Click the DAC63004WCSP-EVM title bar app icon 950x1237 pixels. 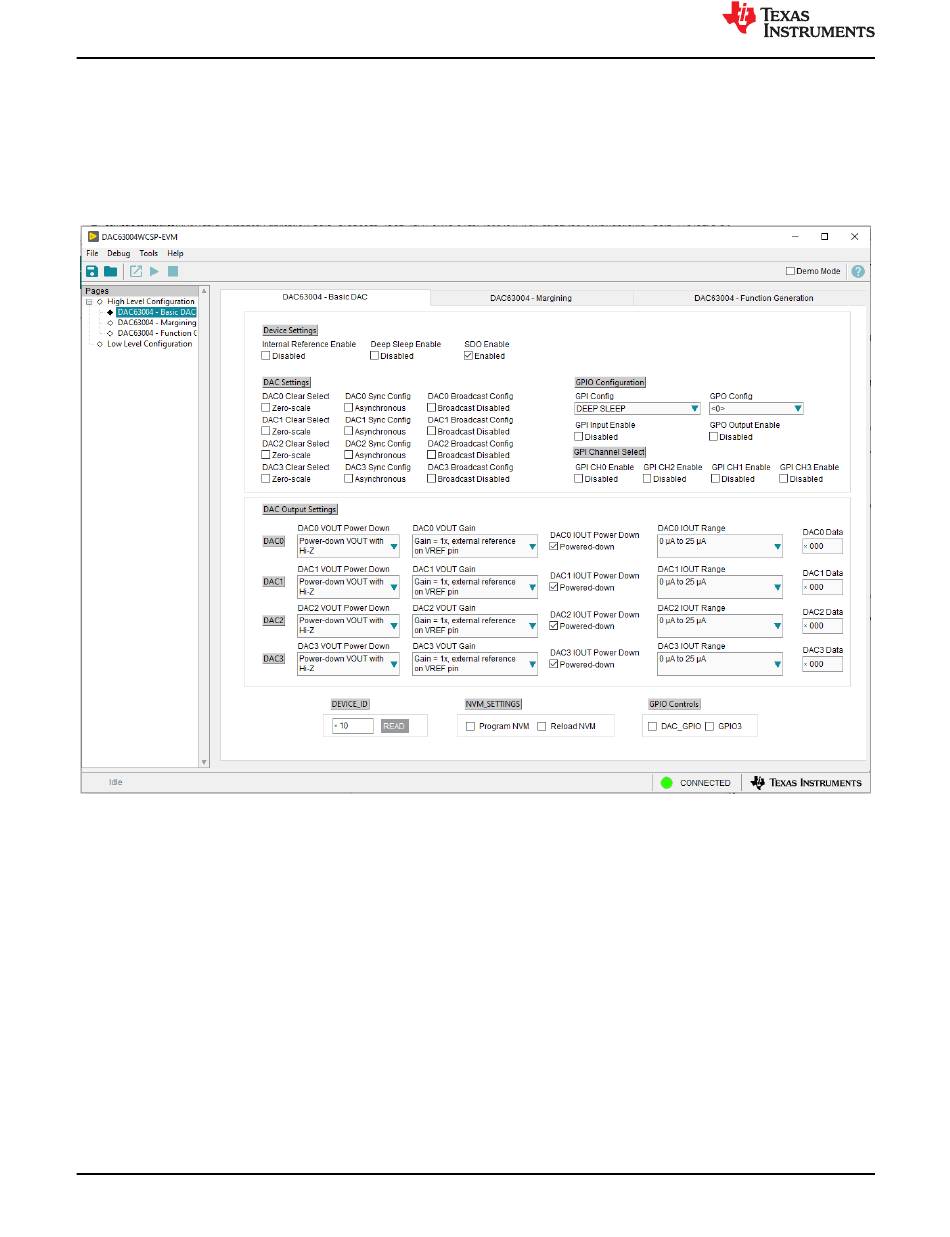tap(93, 237)
